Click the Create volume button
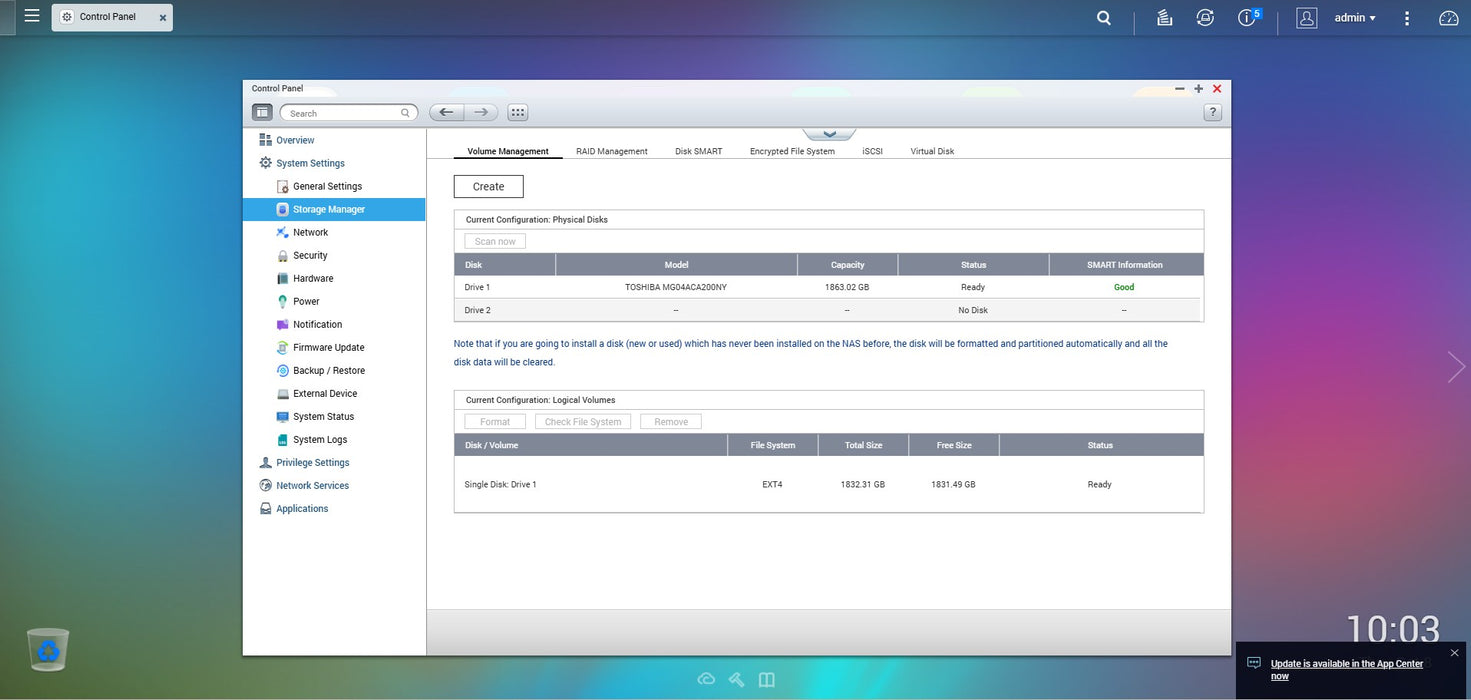The height and width of the screenshot is (700, 1471). point(489,187)
